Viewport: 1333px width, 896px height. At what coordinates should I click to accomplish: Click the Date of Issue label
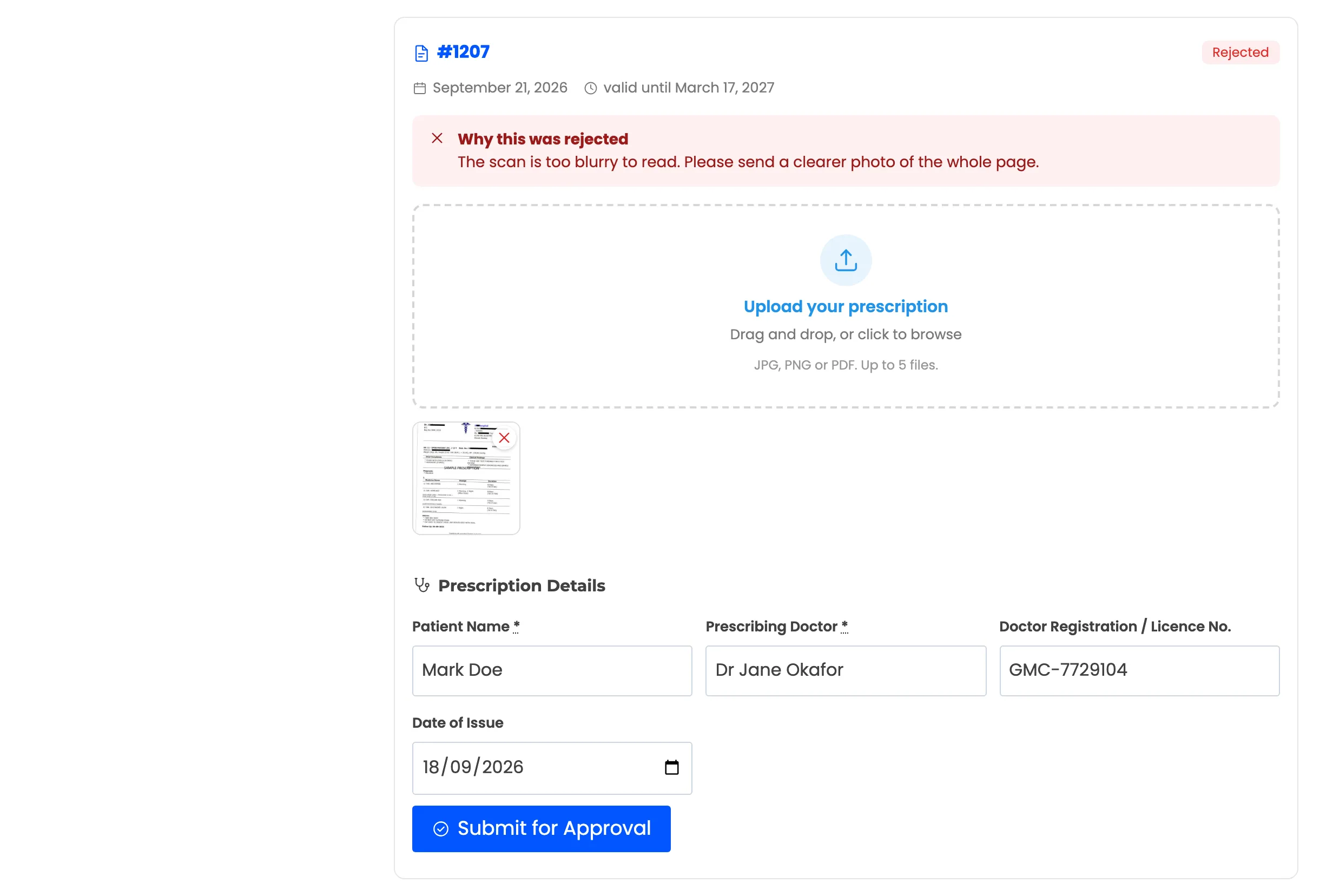tap(458, 722)
